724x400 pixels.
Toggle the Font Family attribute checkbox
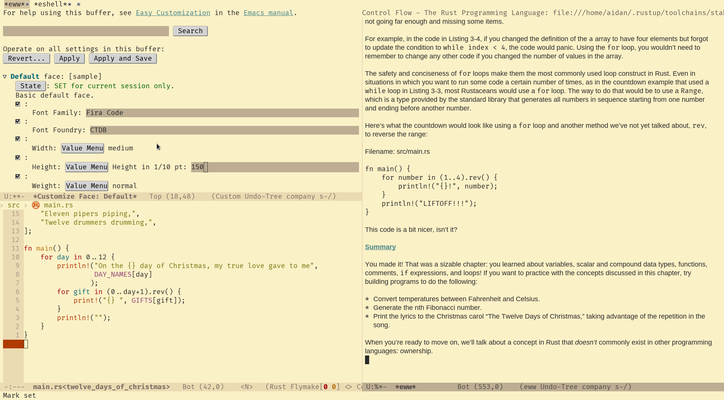tap(18, 104)
